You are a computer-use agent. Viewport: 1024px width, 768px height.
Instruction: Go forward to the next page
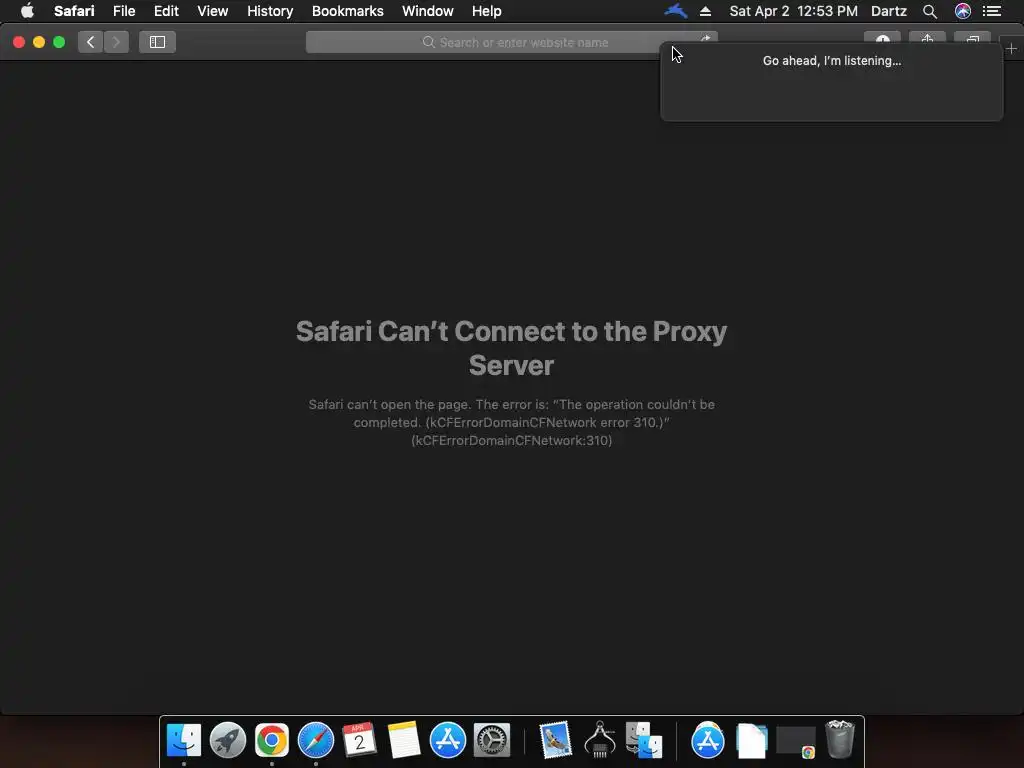116,42
